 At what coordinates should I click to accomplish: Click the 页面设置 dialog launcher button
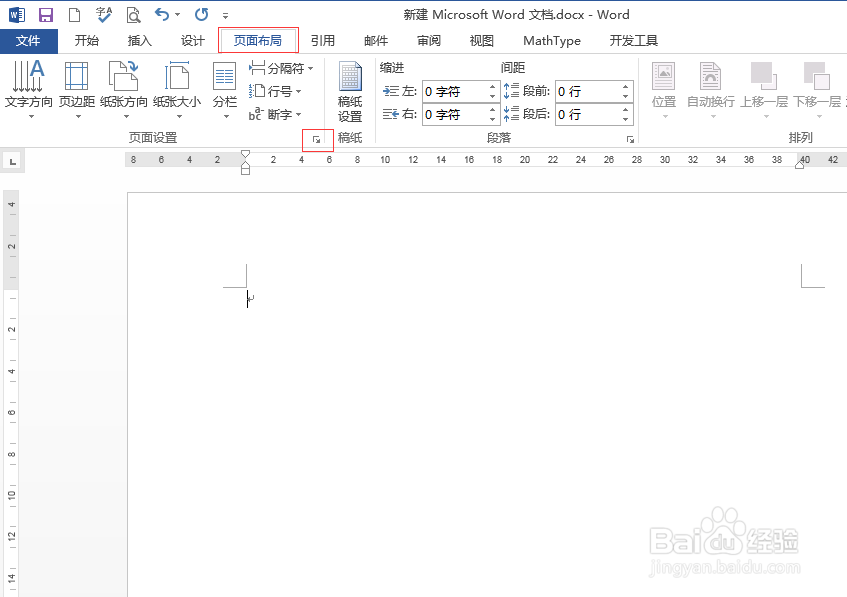317,140
